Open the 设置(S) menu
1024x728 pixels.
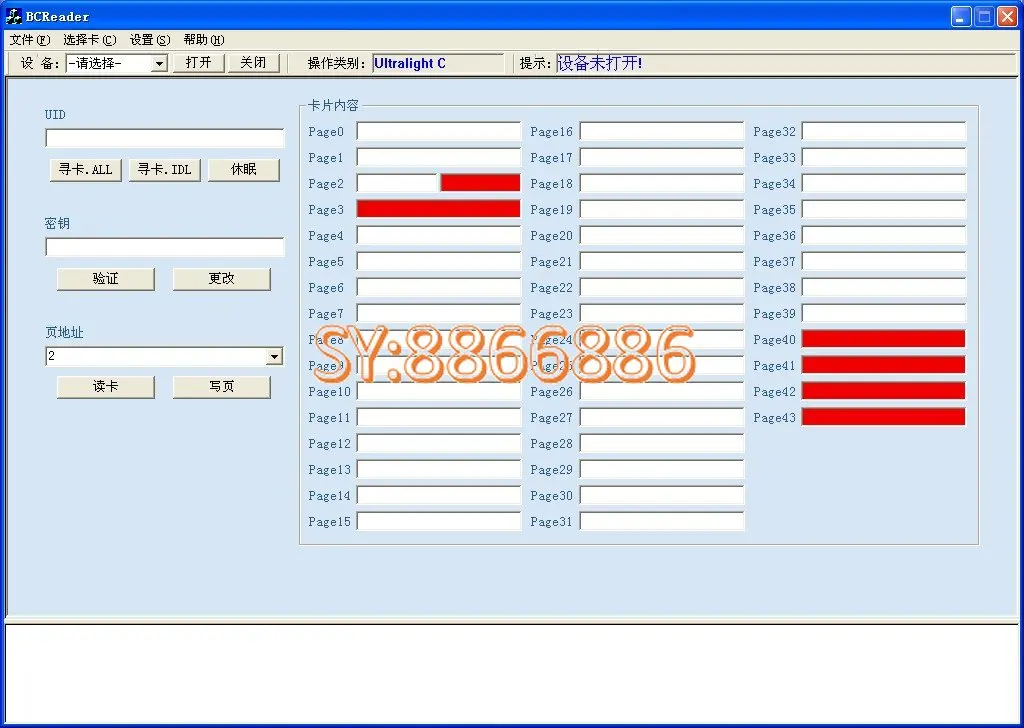coord(150,40)
